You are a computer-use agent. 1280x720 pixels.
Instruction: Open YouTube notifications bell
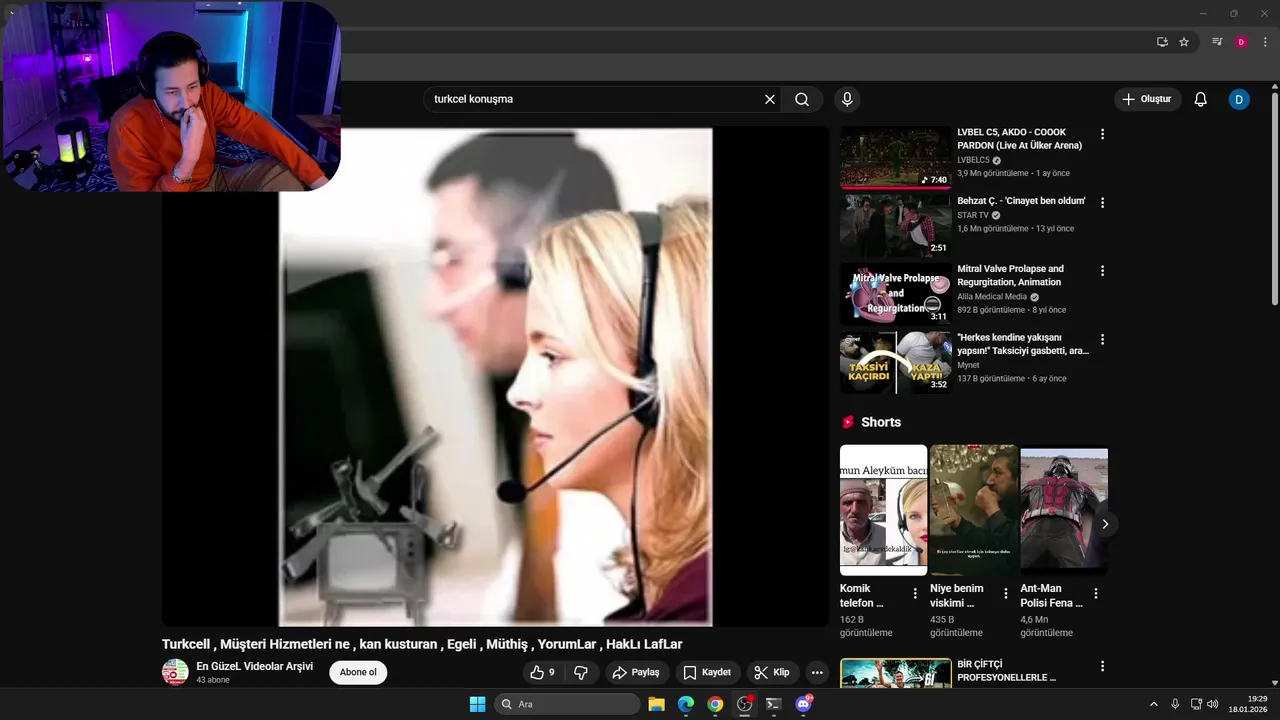pos(1201,99)
